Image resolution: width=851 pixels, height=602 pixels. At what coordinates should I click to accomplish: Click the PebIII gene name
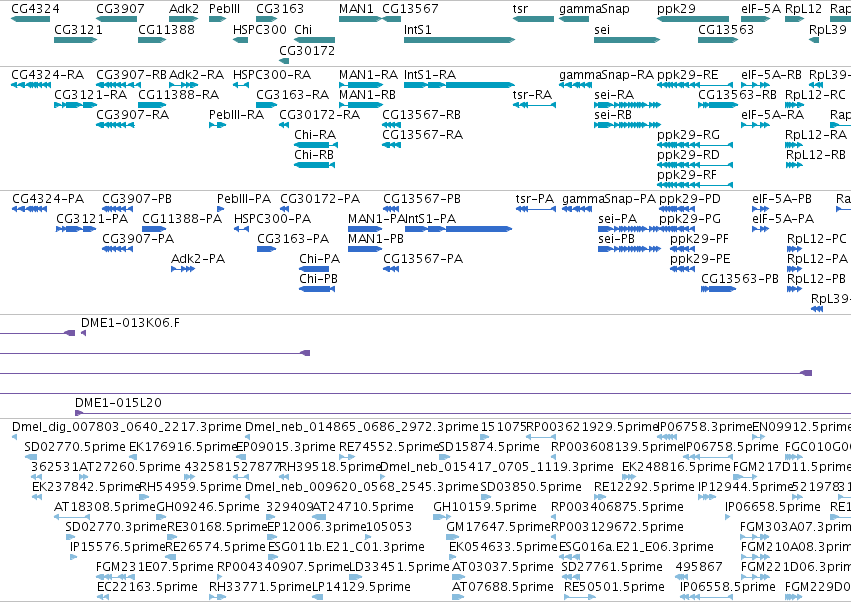pyautogui.click(x=224, y=9)
